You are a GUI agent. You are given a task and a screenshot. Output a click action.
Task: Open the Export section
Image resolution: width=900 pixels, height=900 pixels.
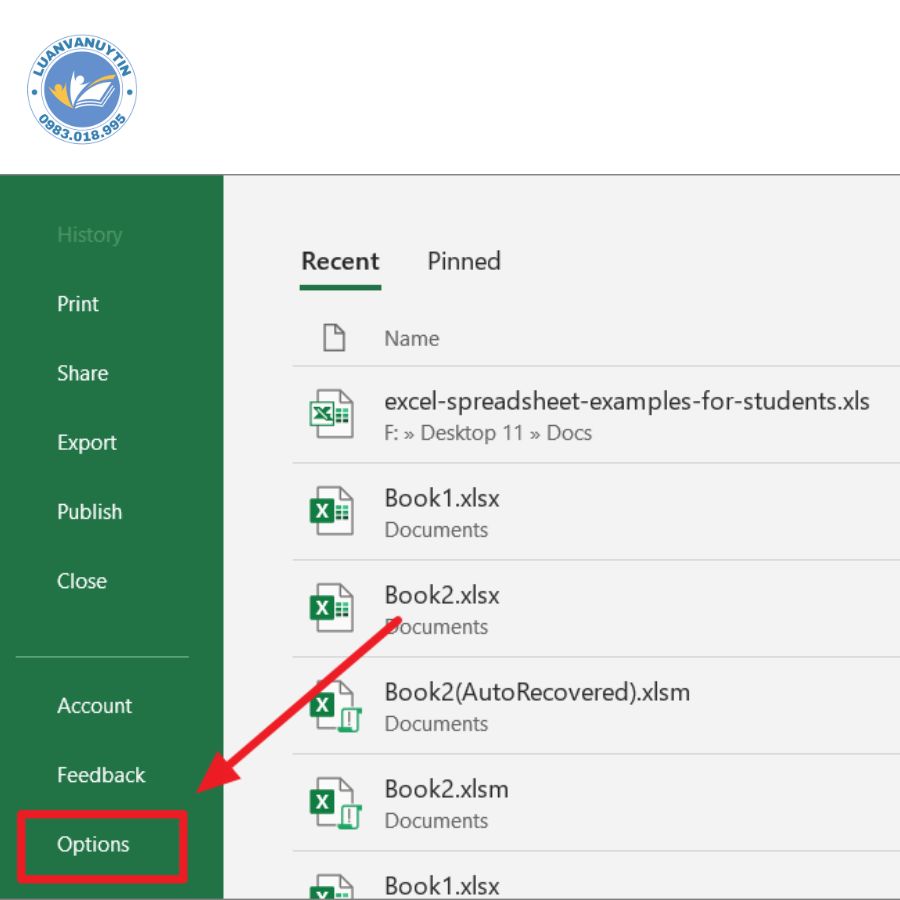pyautogui.click(x=87, y=442)
